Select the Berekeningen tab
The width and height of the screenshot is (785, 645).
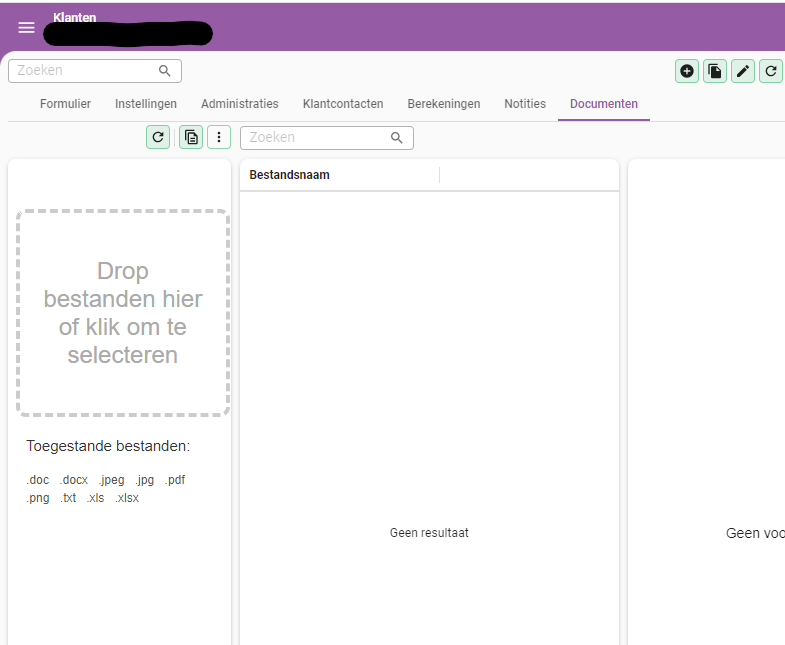[x=444, y=104]
